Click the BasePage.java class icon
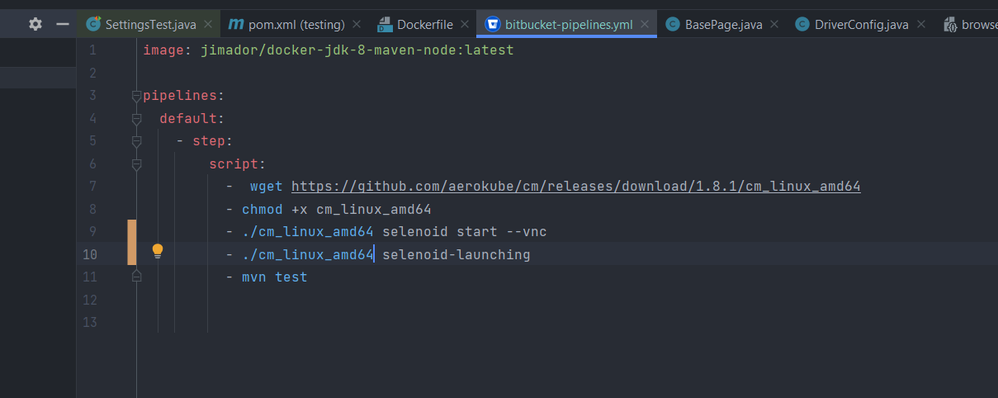Image resolution: width=998 pixels, height=398 pixels. click(672, 24)
